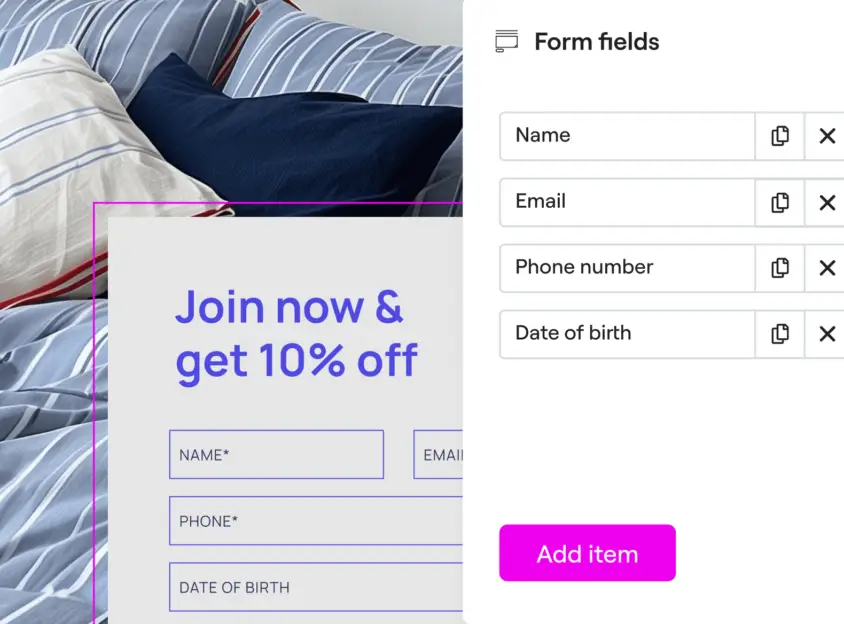Viewport: 844px width, 624px height.
Task: Duplicate the Name form field
Action: (780, 136)
